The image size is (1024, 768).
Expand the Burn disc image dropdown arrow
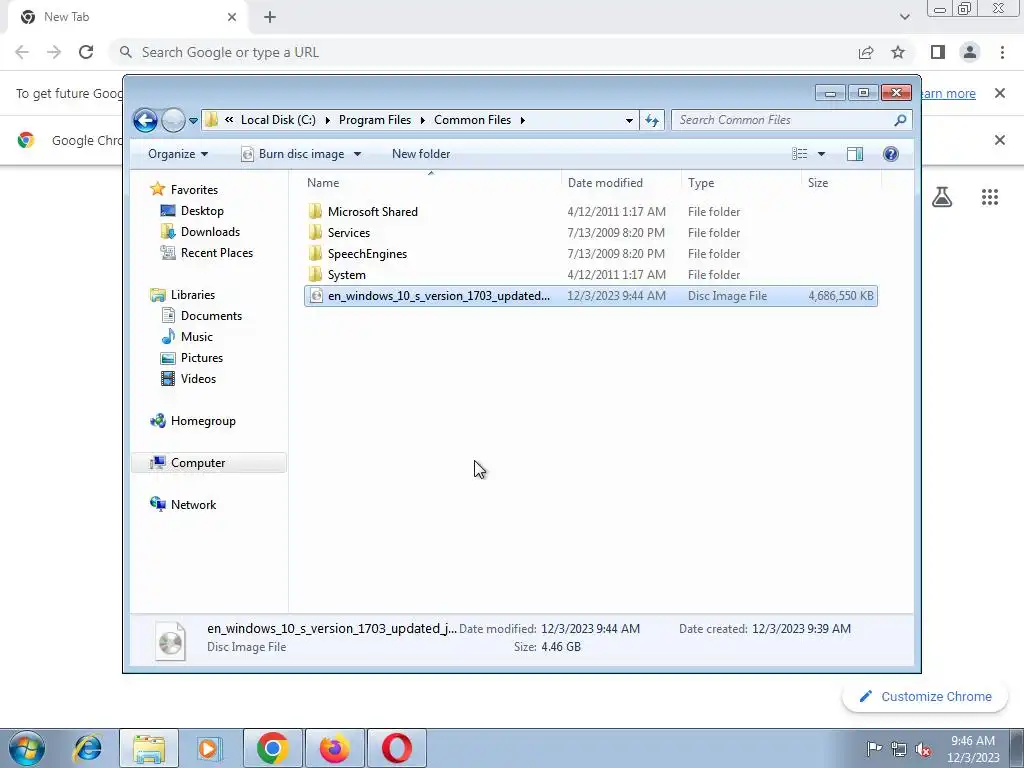pos(357,154)
